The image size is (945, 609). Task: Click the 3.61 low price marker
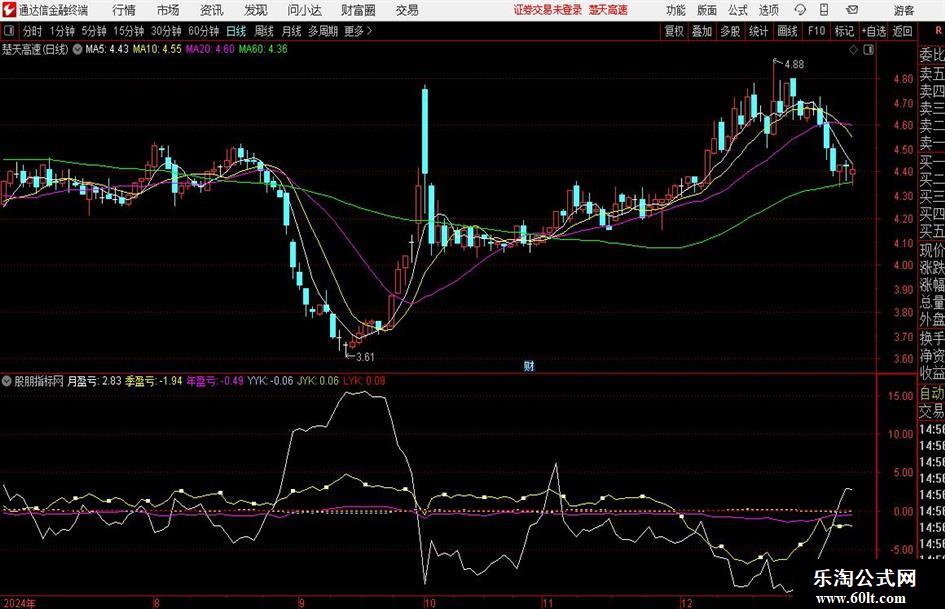pos(365,357)
